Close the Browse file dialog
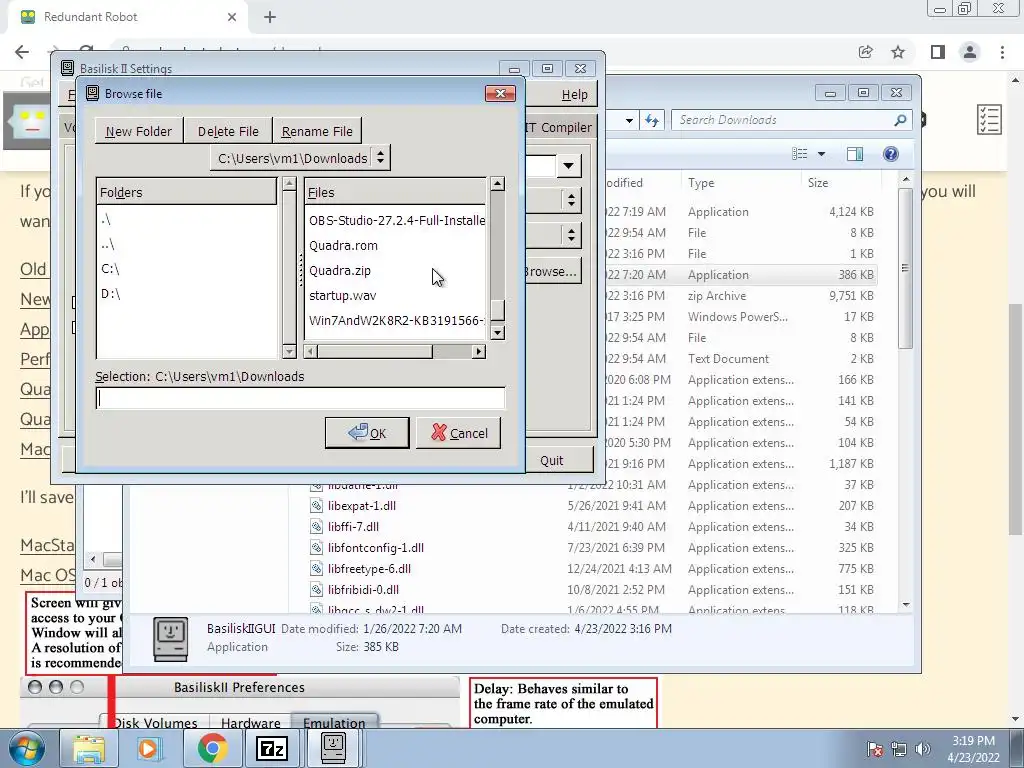1024x768 pixels. (x=500, y=93)
